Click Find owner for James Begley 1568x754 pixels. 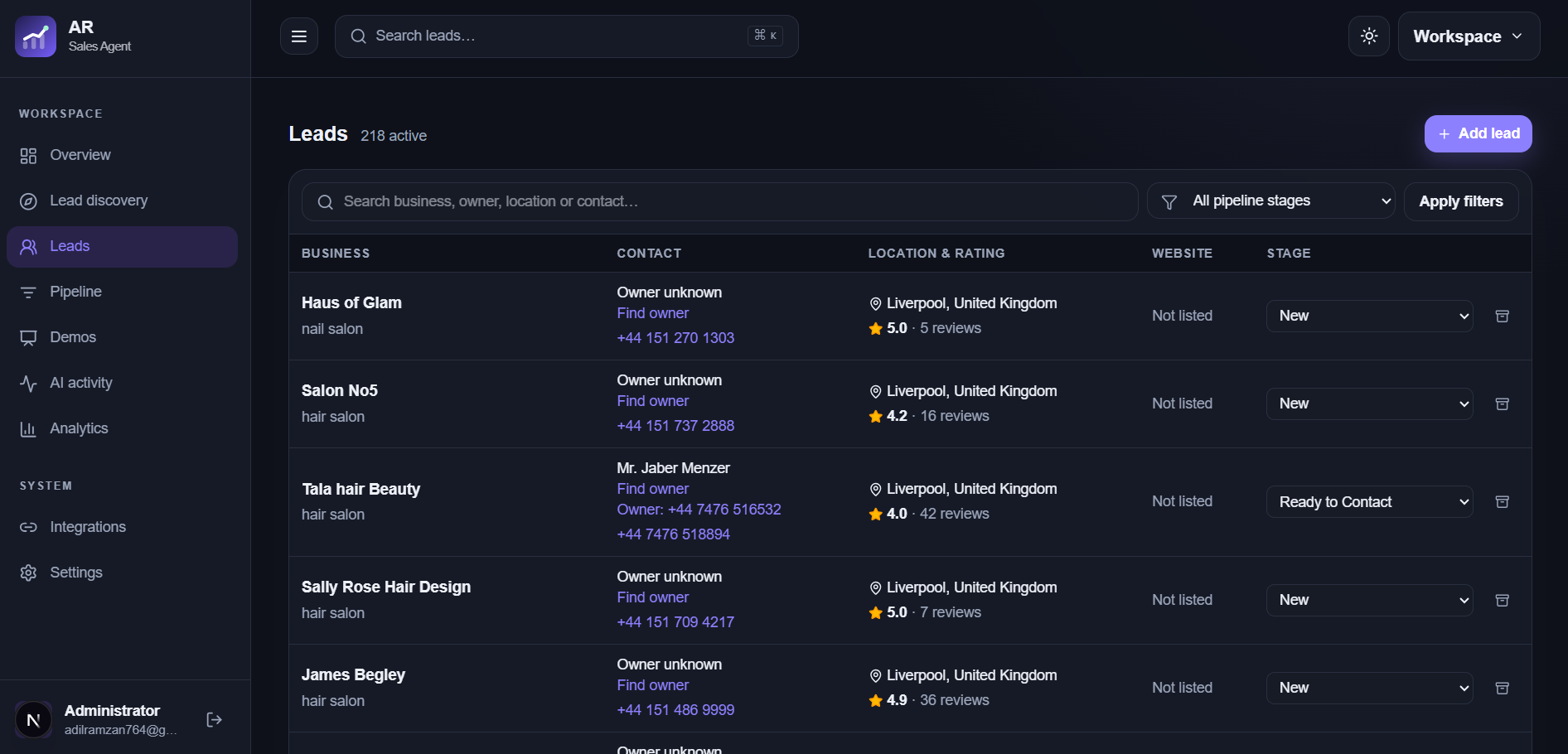point(652,686)
